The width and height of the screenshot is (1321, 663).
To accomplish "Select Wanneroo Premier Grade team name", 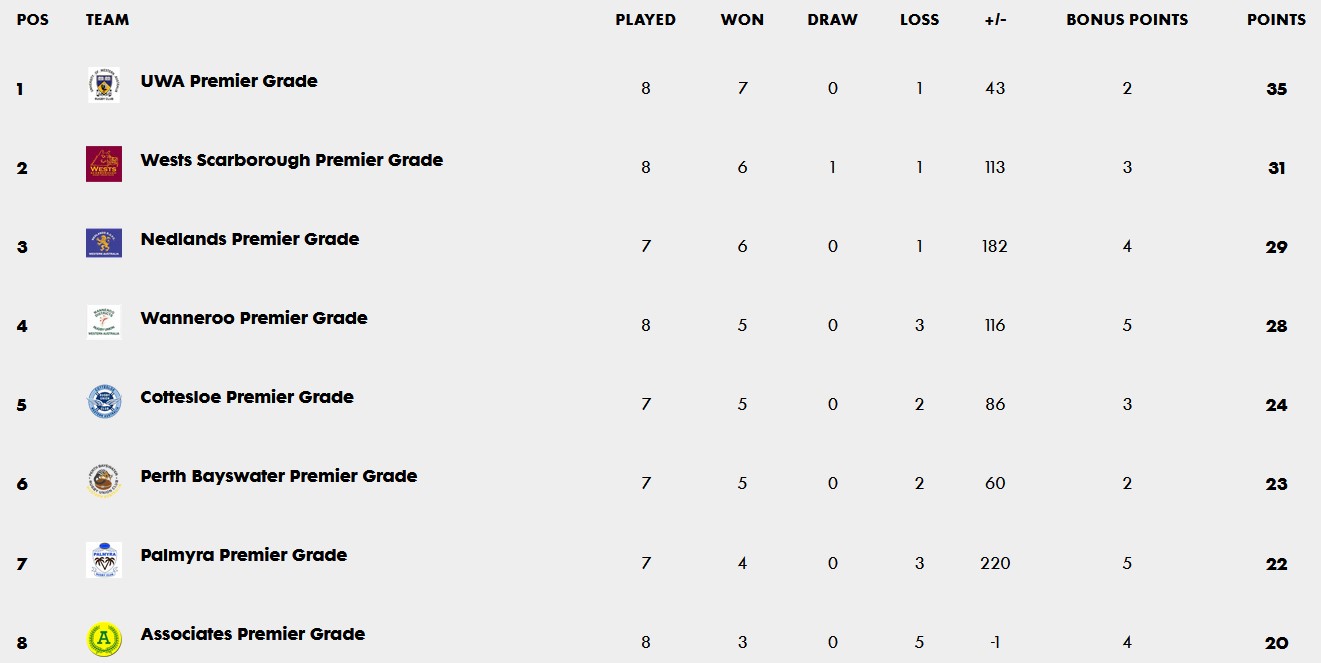I will [254, 318].
